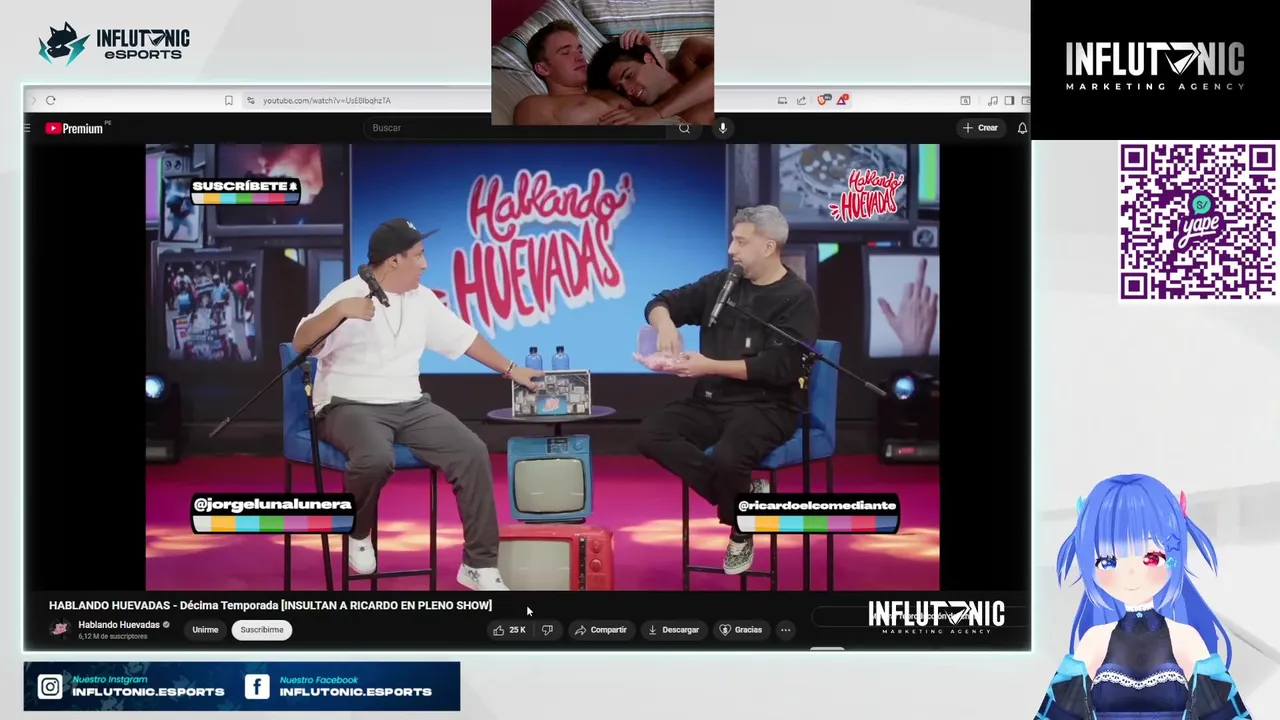The width and height of the screenshot is (1280, 720).
Task: Click the search magnifier button
Action: (684, 128)
